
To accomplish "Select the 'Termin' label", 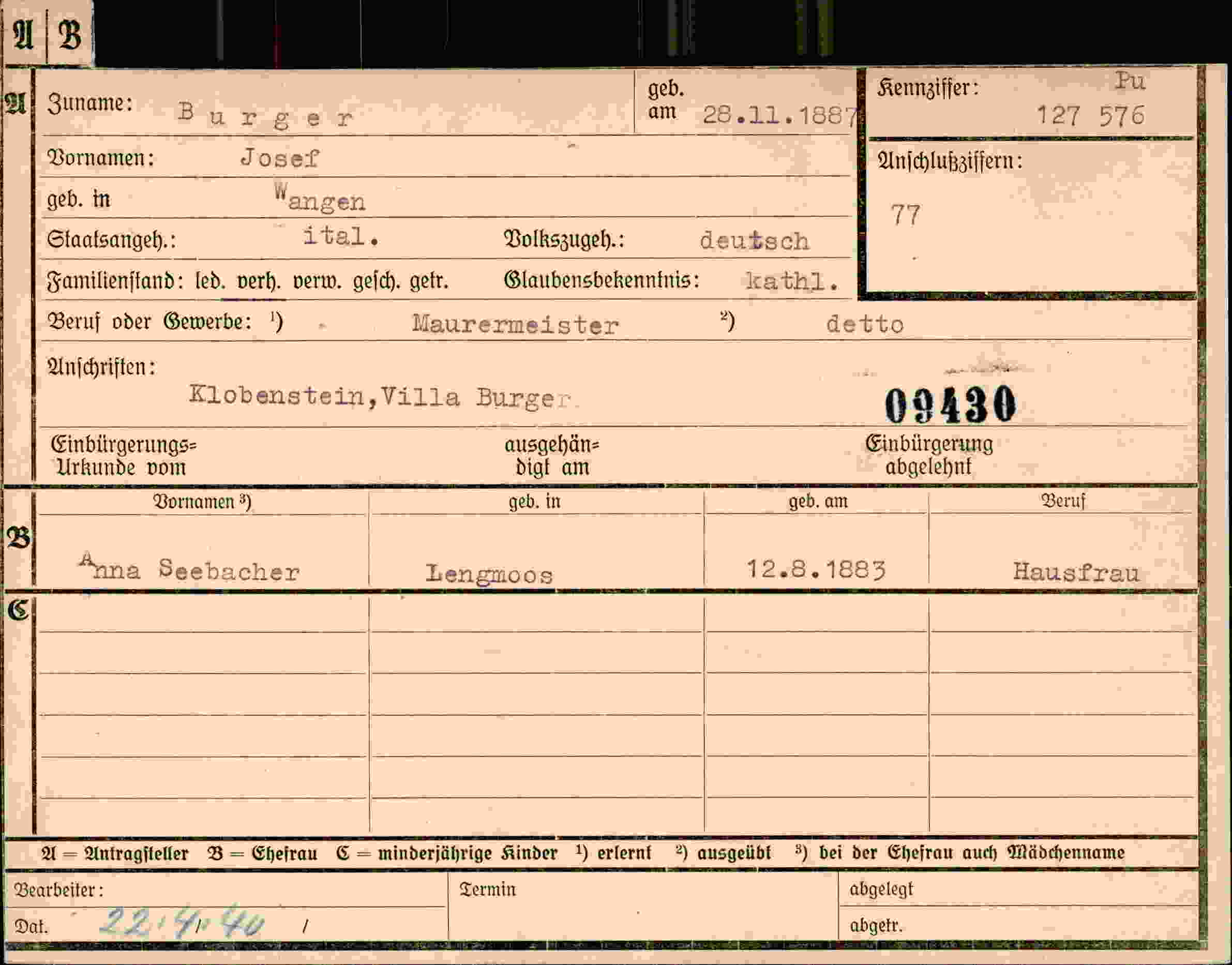I will point(488,889).
